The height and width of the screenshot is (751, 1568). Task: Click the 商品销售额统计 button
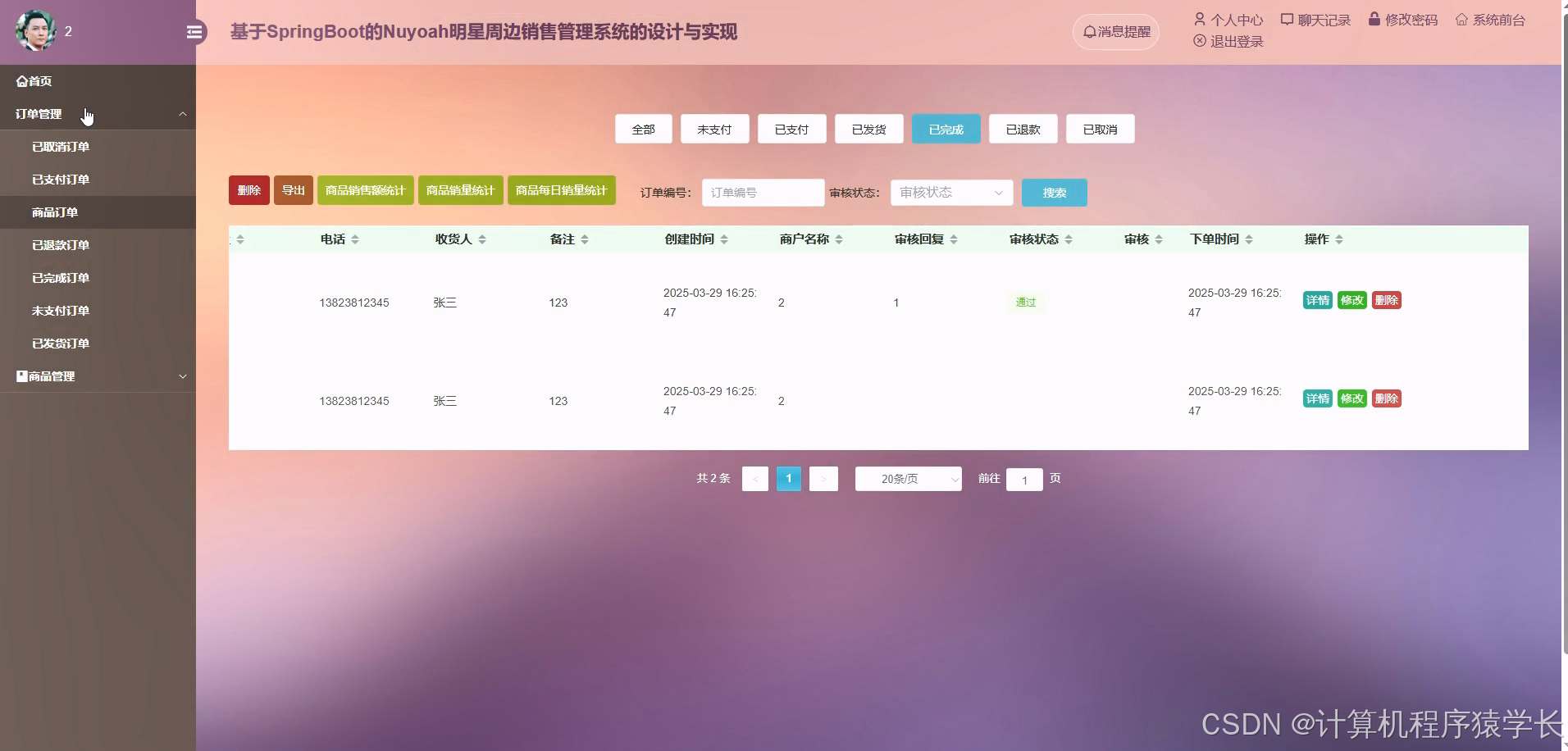365,189
